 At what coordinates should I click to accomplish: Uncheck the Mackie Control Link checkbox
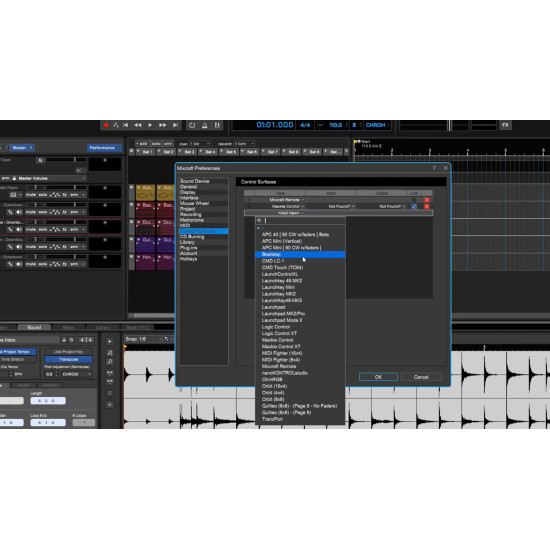coord(414,206)
